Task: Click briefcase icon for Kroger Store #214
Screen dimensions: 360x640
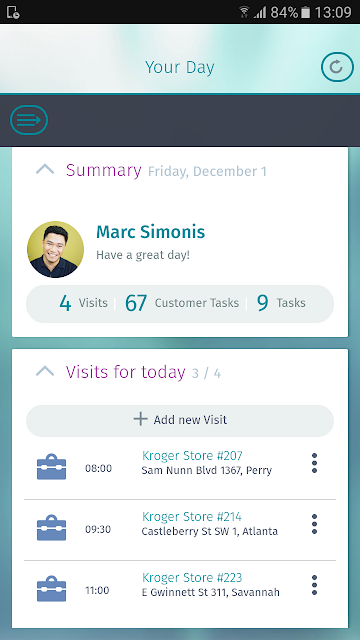Action: click(51, 528)
